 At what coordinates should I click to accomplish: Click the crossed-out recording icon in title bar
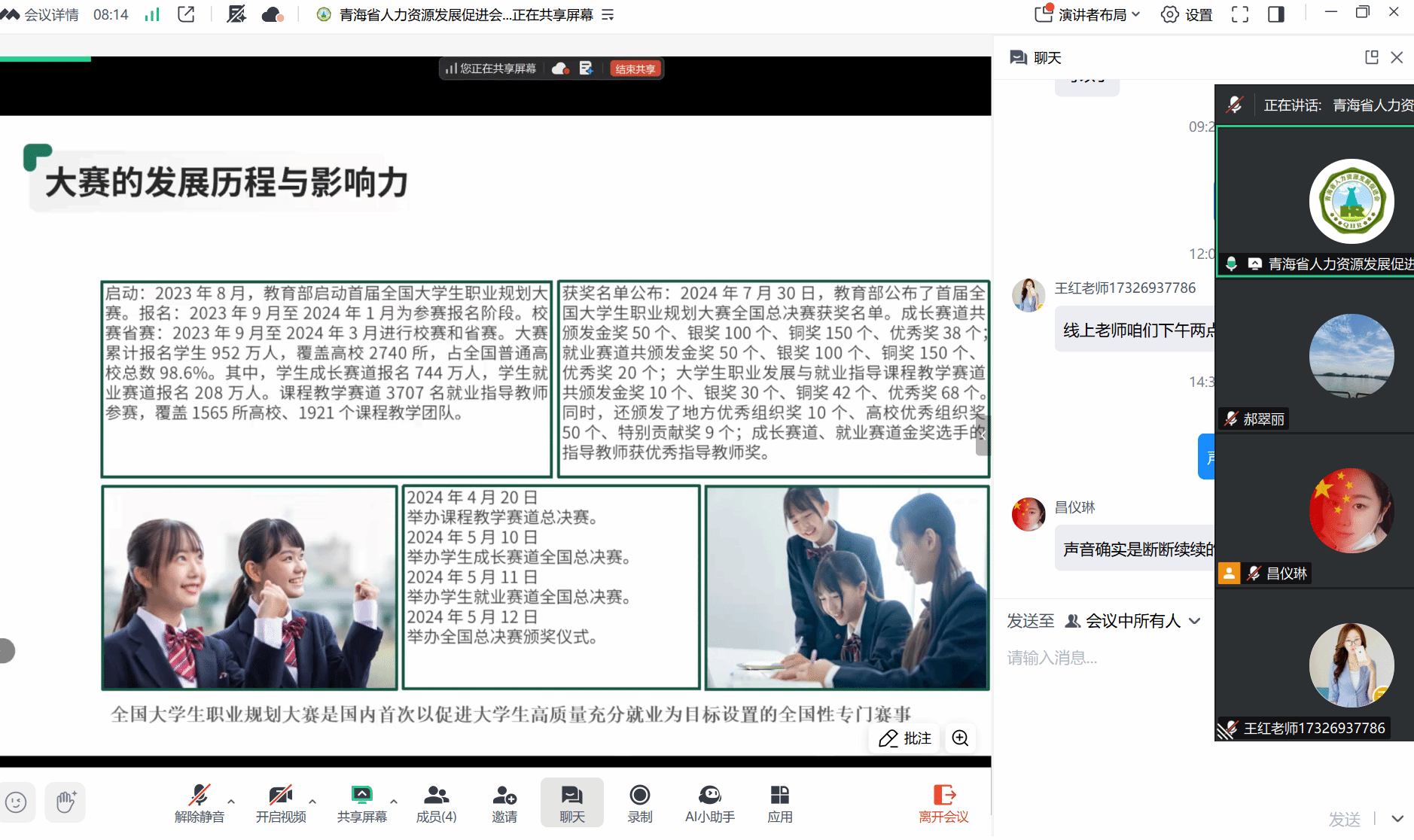[x=236, y=14]
